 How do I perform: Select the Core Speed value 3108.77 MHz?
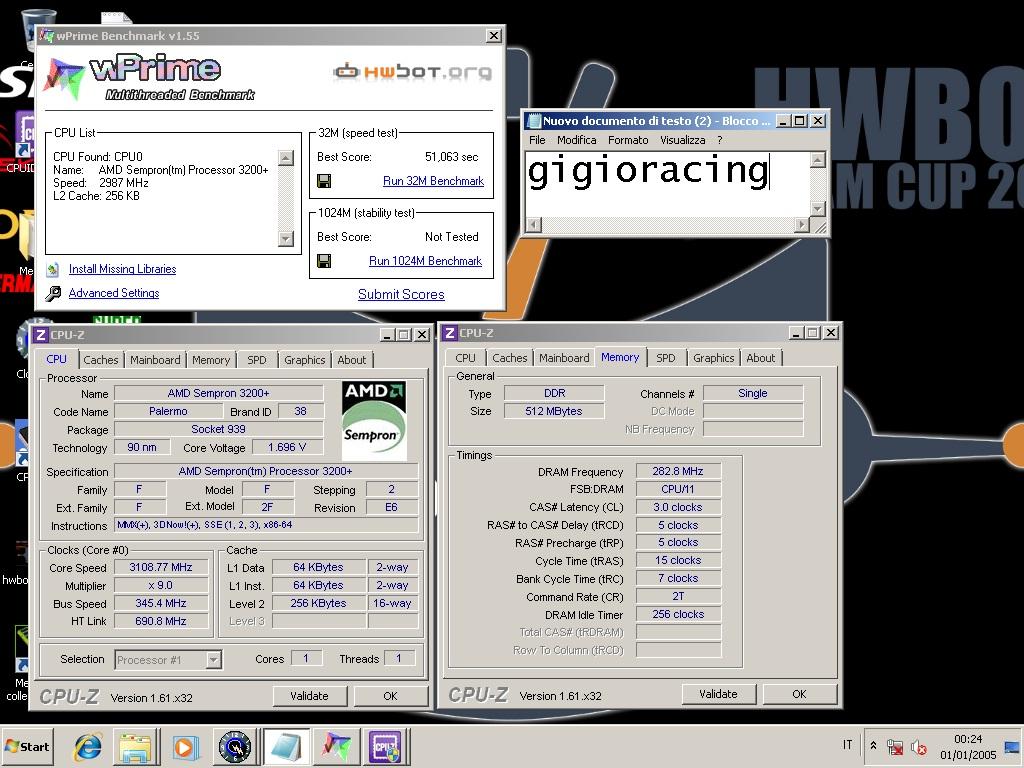tap(161, 568)
